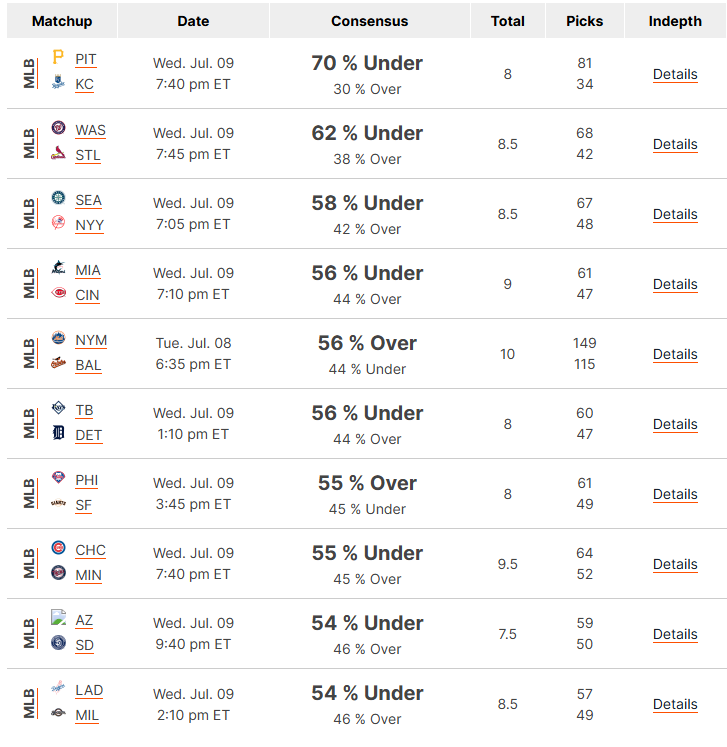The image size is (727, 747).
Task: Sort by the Picks column header
Action: point(584,21)
